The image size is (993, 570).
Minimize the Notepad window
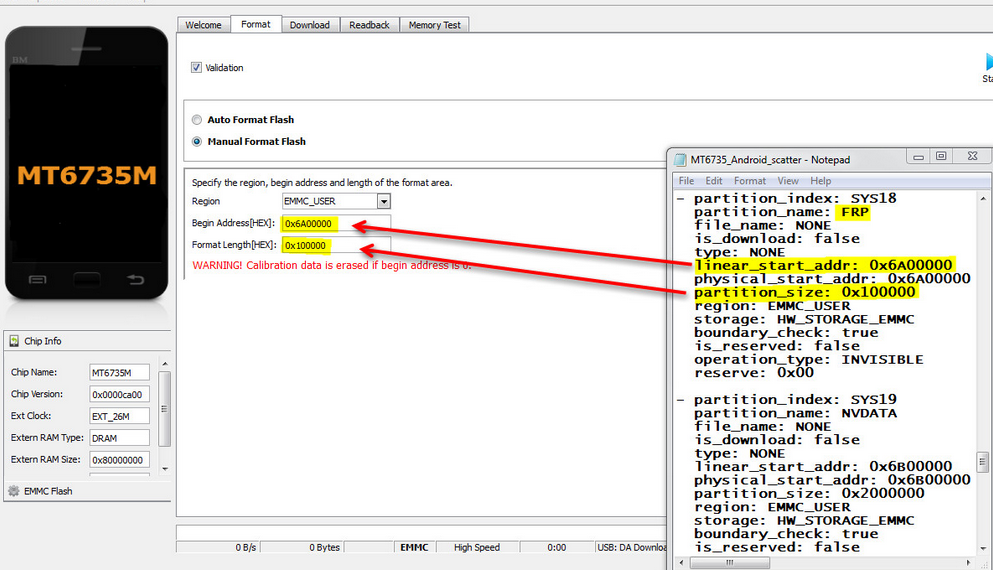tap(918, 156)
